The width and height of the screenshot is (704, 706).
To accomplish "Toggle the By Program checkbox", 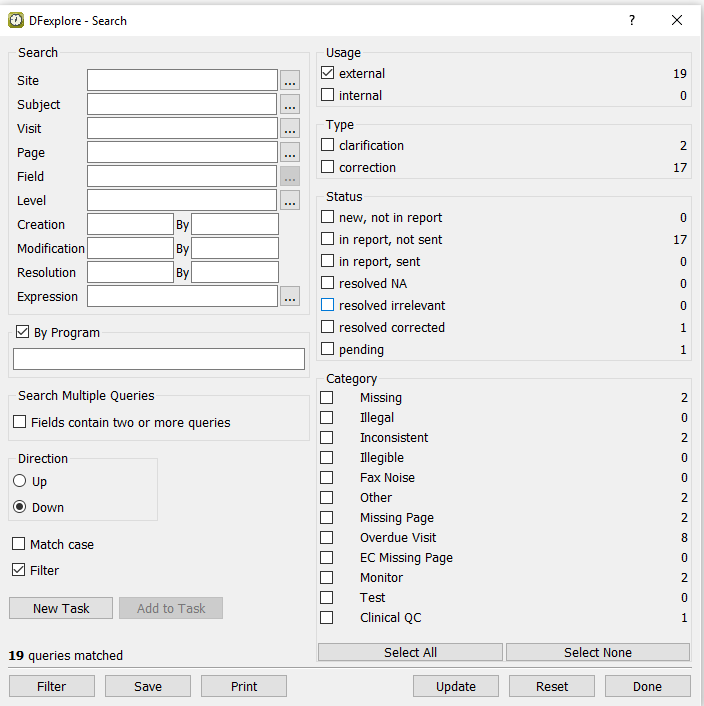I will pos(21,333).
